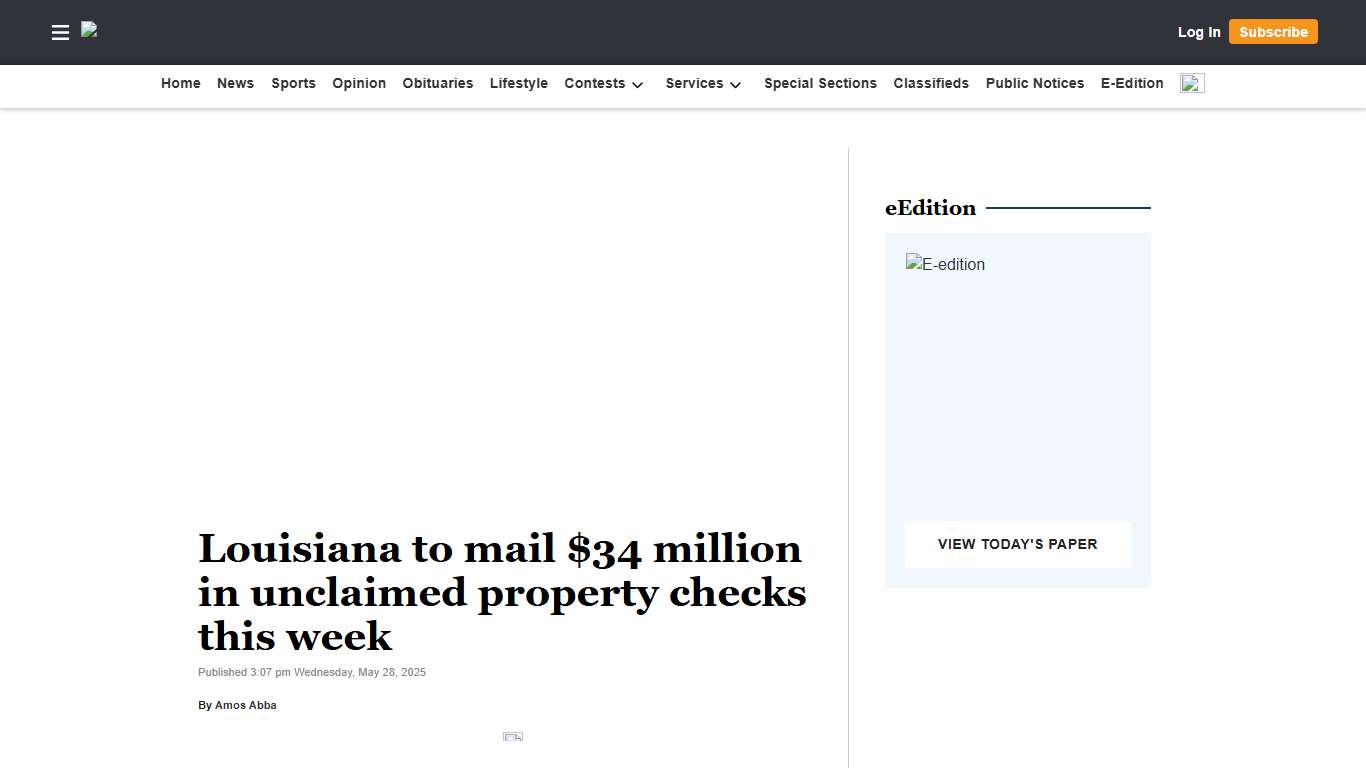Open the hamburger navigation menu

click(x=60, y=32)
